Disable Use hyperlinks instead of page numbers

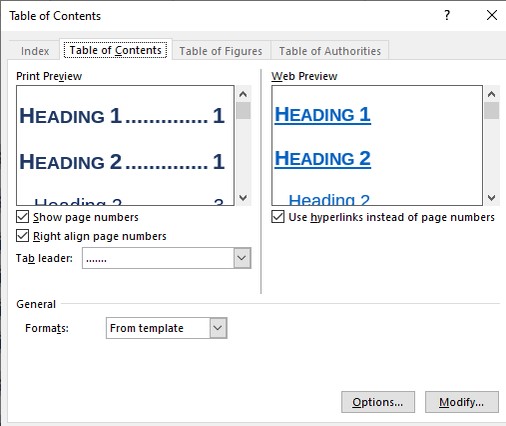click(x=278, y=217)
